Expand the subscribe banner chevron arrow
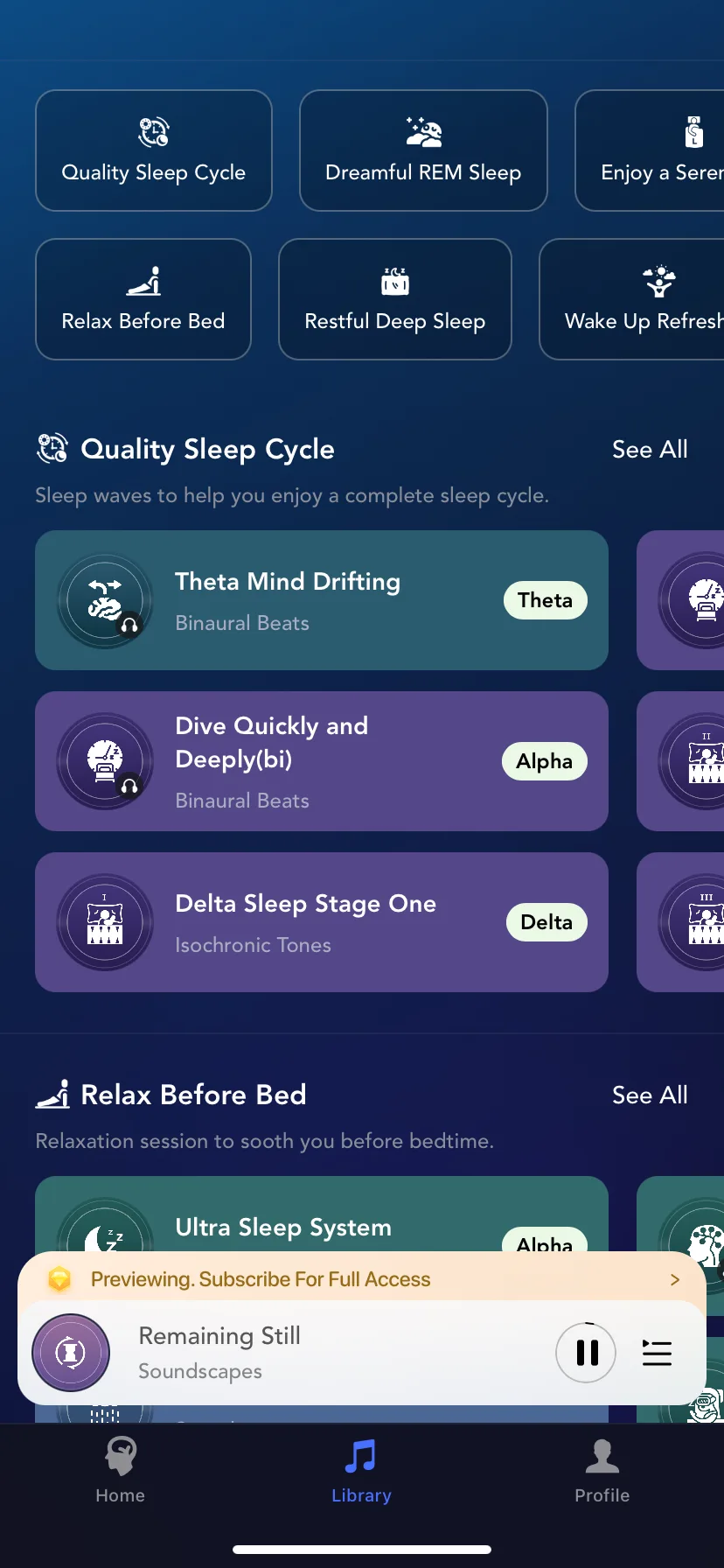724x1568 pixels. (x=675, y=1279)
